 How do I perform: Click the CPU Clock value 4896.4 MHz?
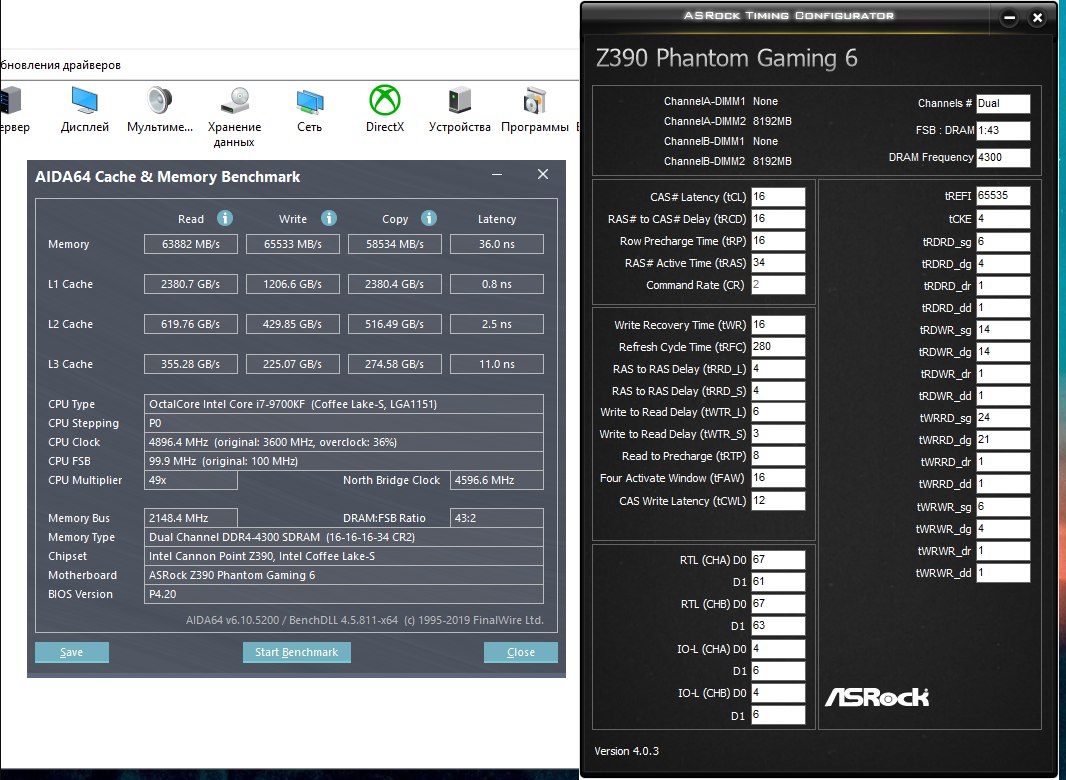344,442
